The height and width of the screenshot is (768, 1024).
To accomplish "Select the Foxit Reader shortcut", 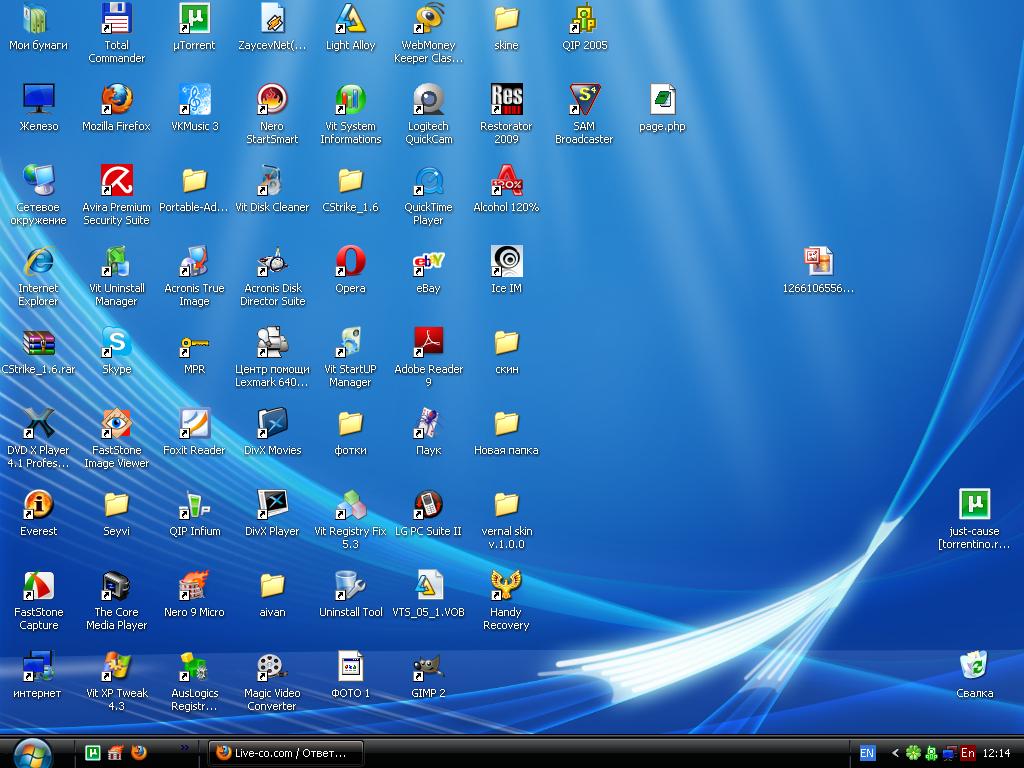I will click(194, 424).
